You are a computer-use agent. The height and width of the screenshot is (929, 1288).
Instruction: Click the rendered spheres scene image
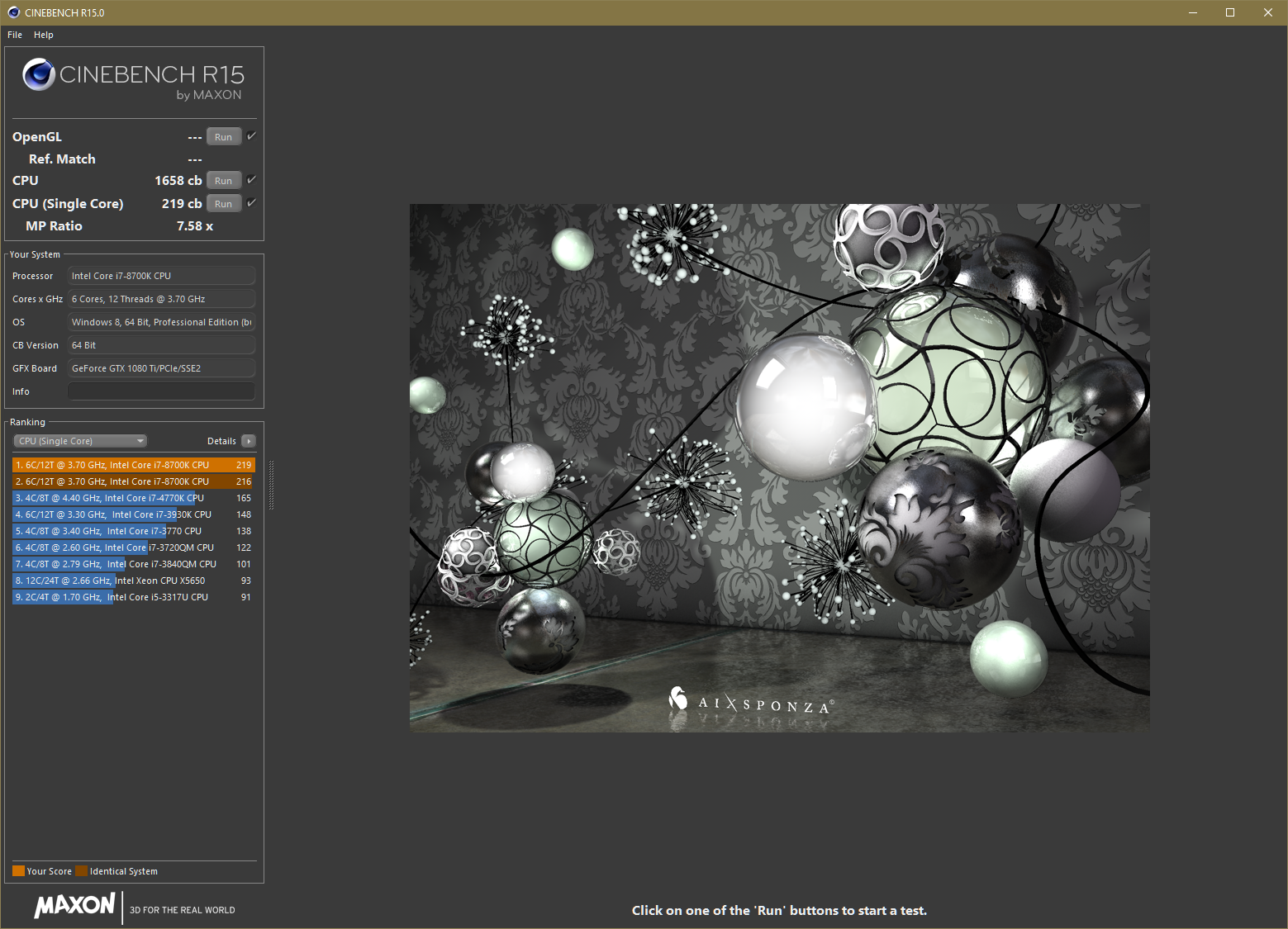(x=780, y=467)
